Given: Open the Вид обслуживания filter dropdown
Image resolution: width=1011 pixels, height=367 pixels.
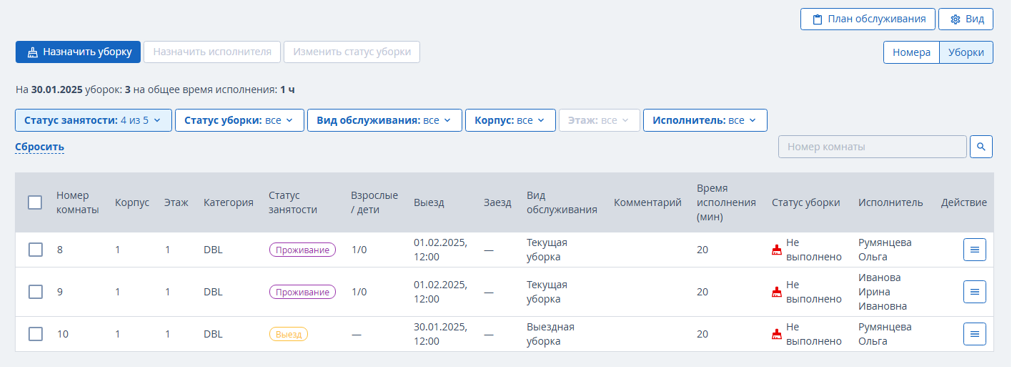Looking at the screenshot, I should [x=385, y=121].
